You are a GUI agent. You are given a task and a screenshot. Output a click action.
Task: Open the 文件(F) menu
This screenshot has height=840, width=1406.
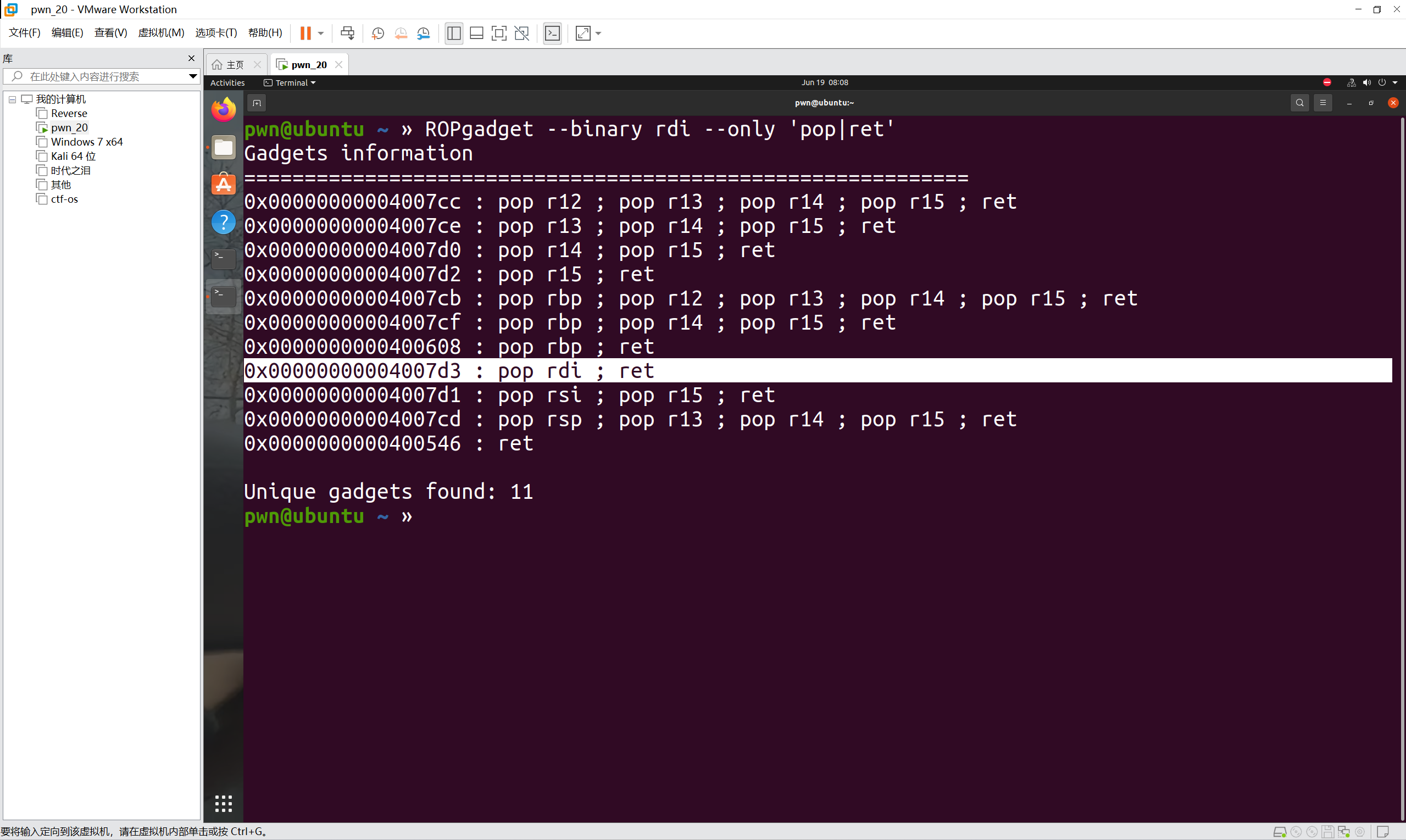[24, 33]
